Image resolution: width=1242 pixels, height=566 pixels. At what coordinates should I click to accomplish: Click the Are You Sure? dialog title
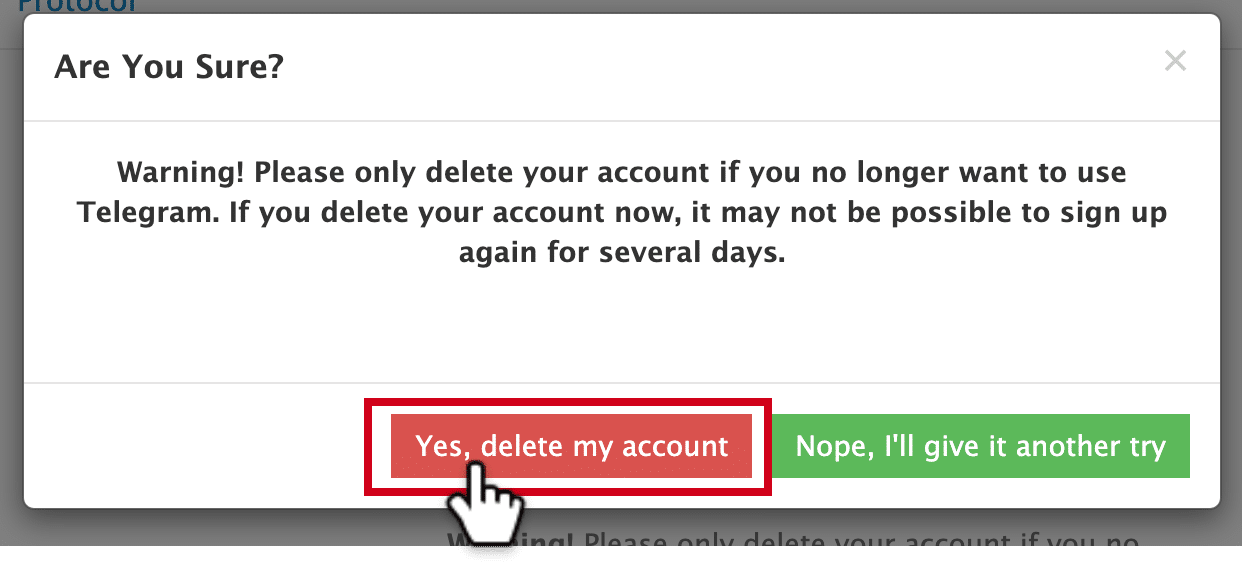(x=169, y=67)
